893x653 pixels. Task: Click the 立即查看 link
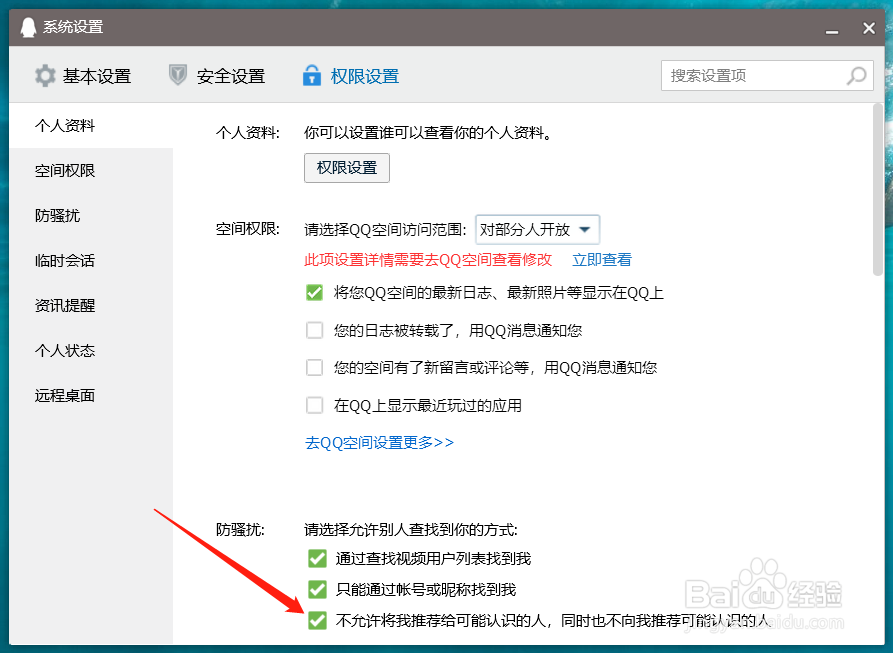point(601,259)
